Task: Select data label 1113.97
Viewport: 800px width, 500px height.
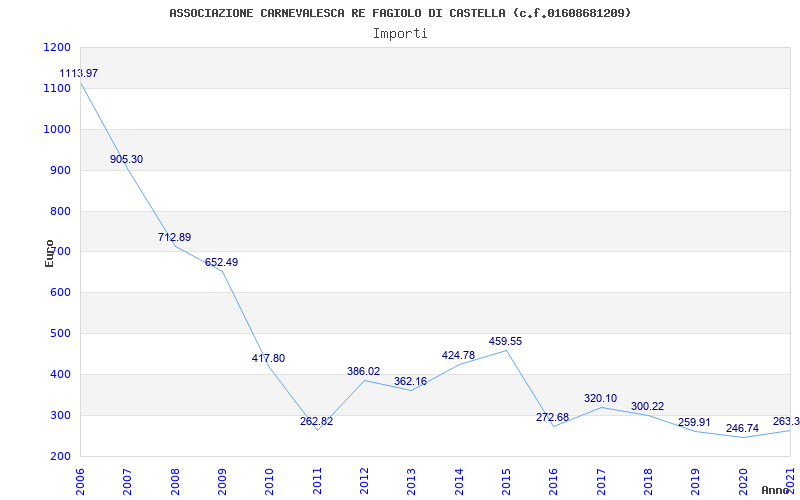Action: (79, 73)
